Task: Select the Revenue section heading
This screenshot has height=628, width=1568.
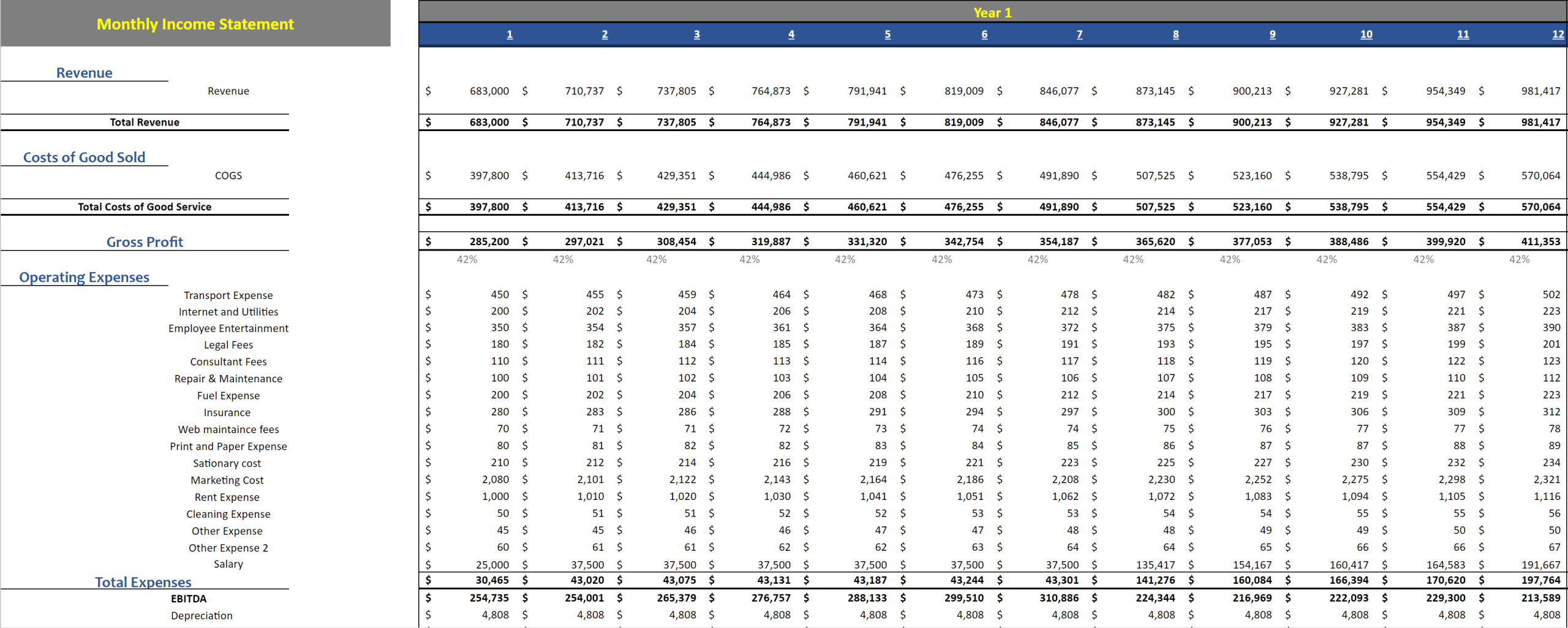Action: pyautogui.click(x=84, y=72)
